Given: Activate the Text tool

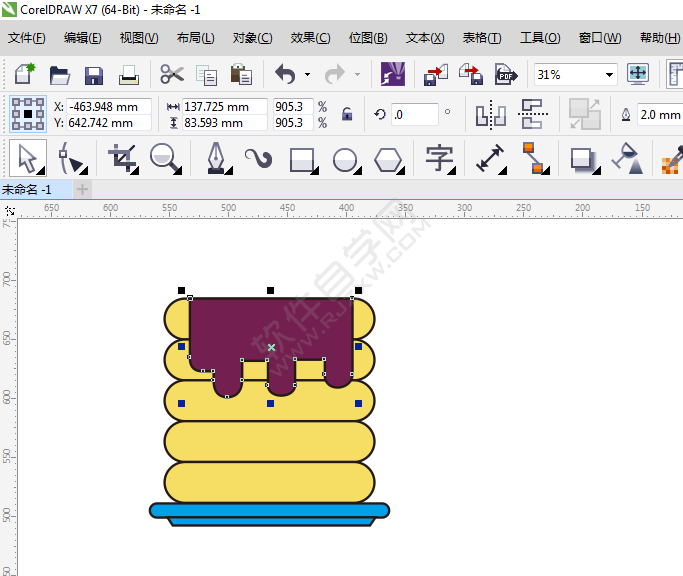Looking at the screenshot, I should pyautogui.click(x=439, y=158).
